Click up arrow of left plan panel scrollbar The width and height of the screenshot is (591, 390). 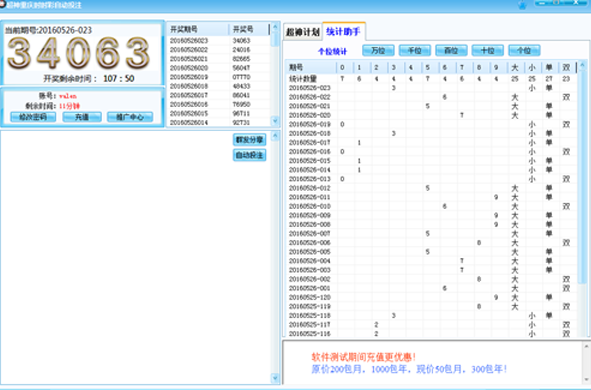click(x=275, y=135)
